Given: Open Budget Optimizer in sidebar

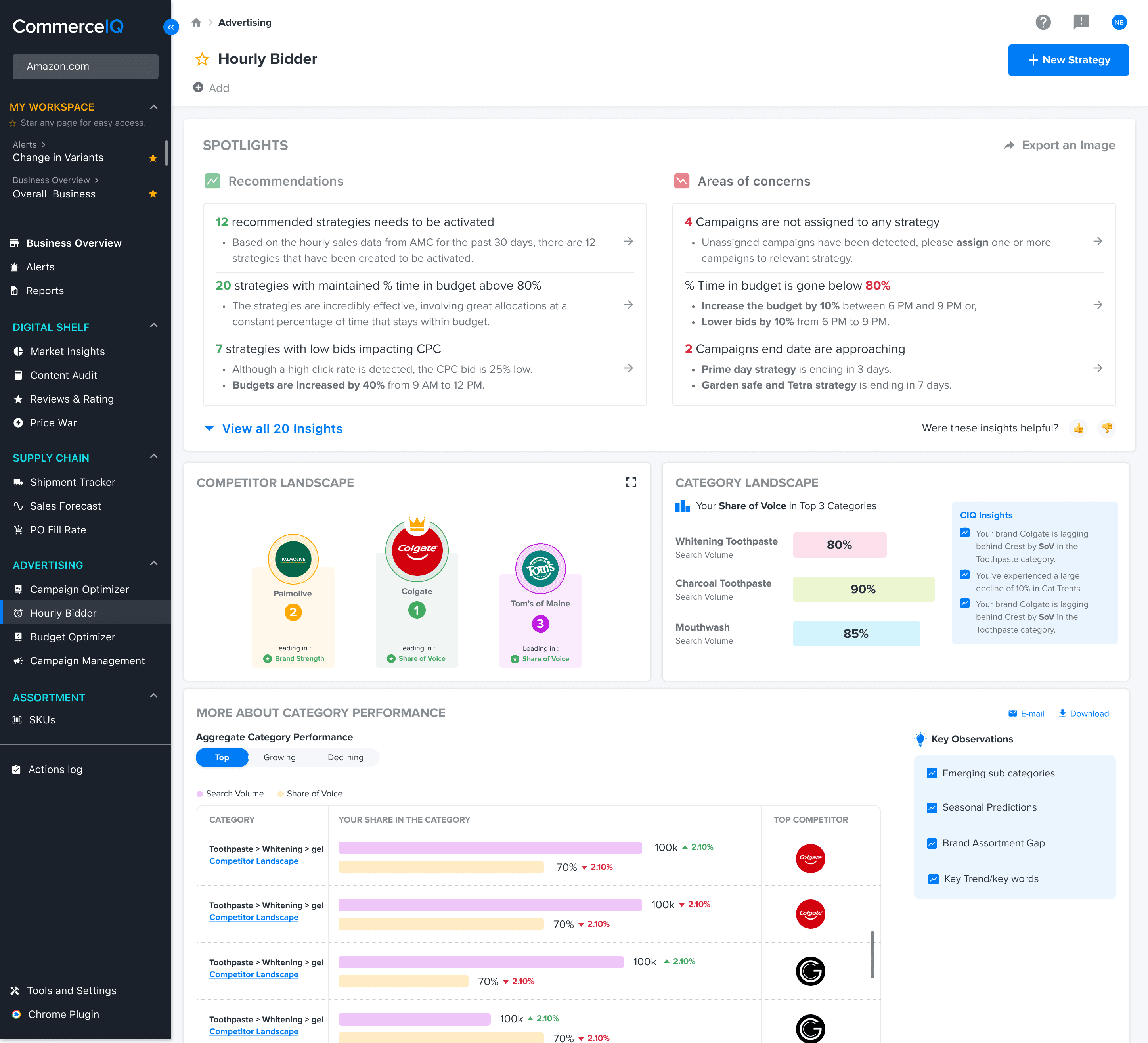Looking at the screenshot, I should 72,637.
